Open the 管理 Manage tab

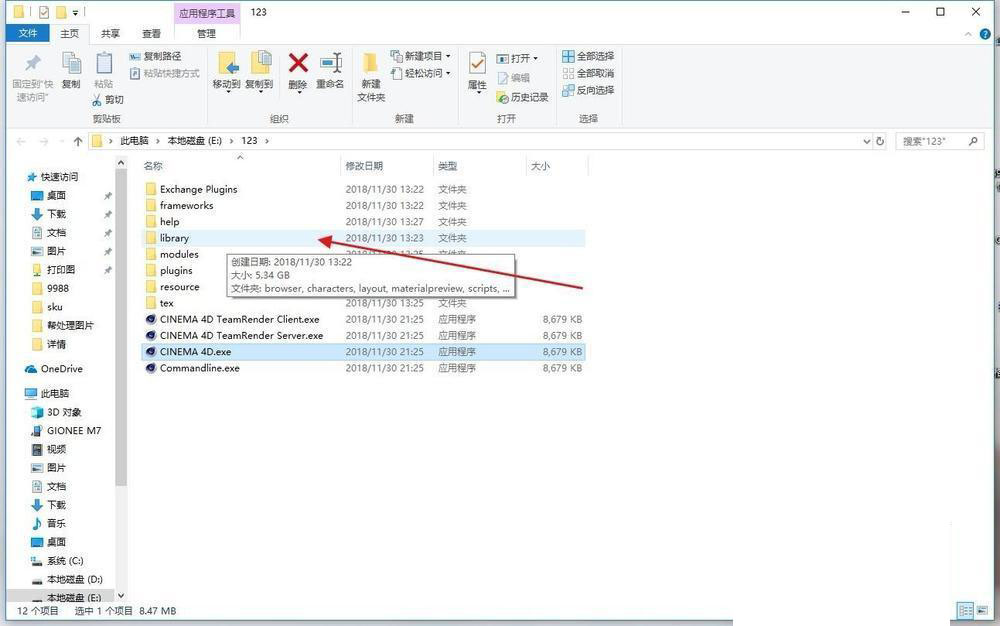click(x=206, y=33)
